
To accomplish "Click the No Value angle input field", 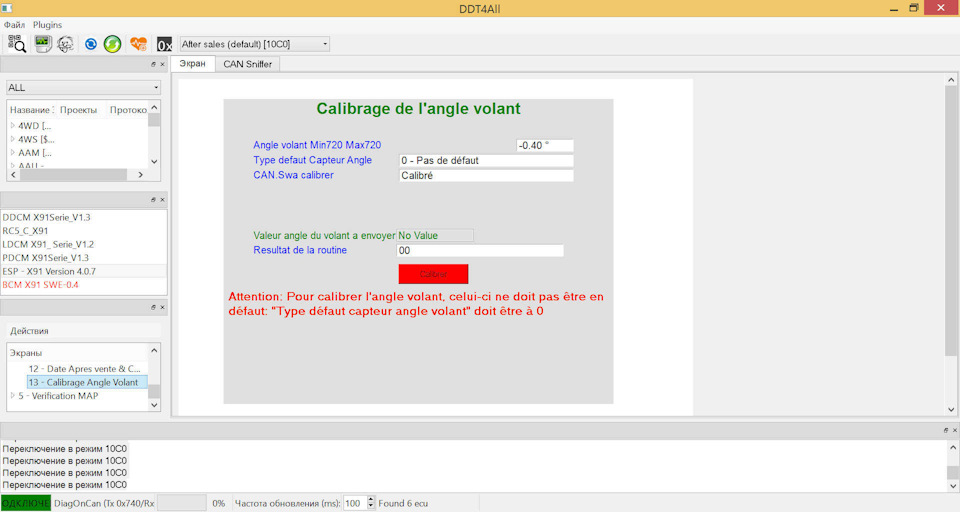I will pyautogui.click(x=435, y=235).
